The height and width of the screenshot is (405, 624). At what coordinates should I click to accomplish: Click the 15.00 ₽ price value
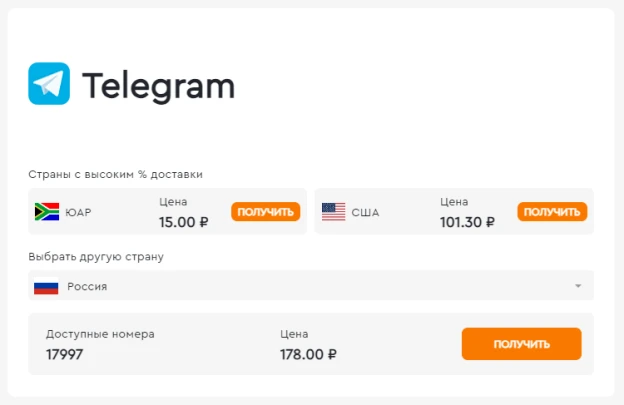(x=183, y=222)
